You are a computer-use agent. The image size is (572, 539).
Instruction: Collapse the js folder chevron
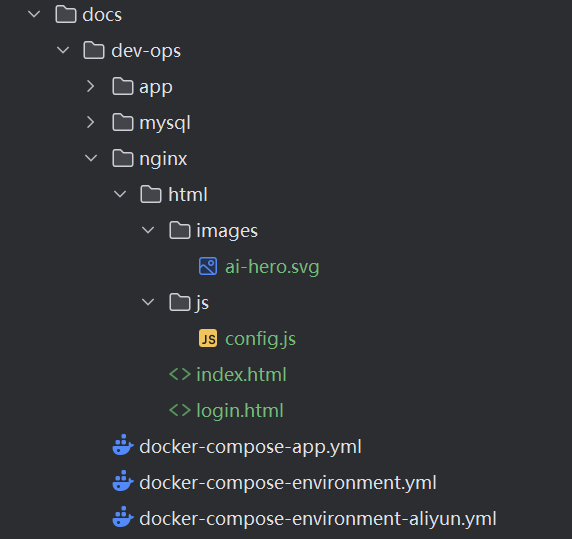pos(148,302)
